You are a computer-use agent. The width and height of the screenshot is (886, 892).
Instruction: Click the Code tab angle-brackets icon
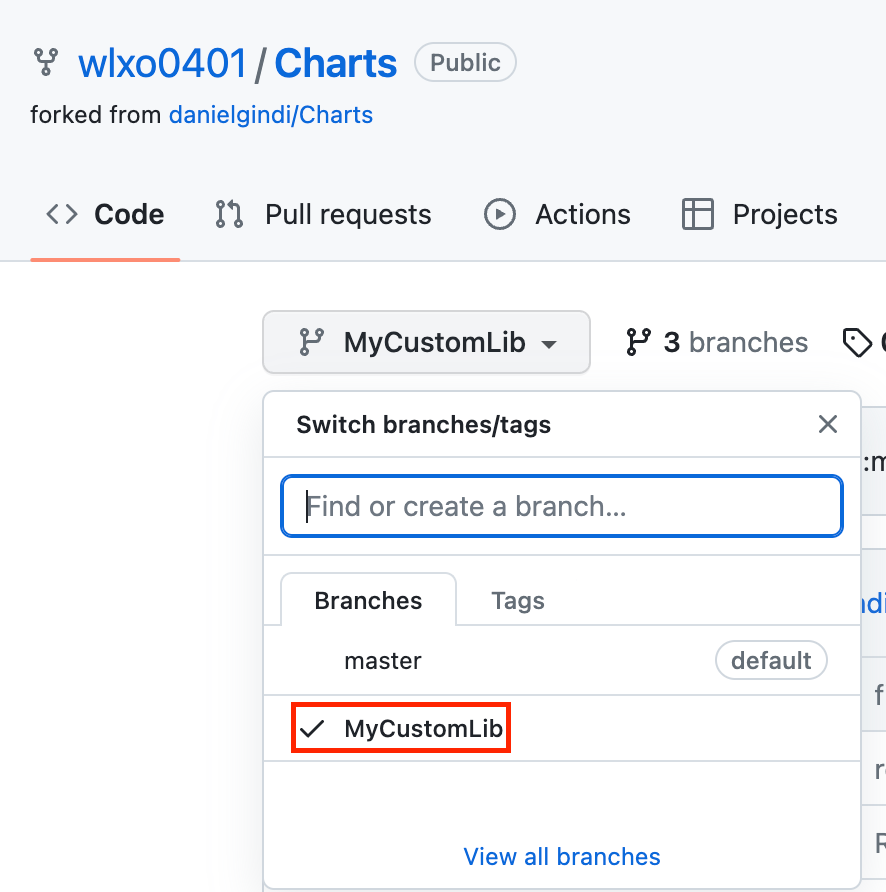pyautogui.click(x=62, y=214)
